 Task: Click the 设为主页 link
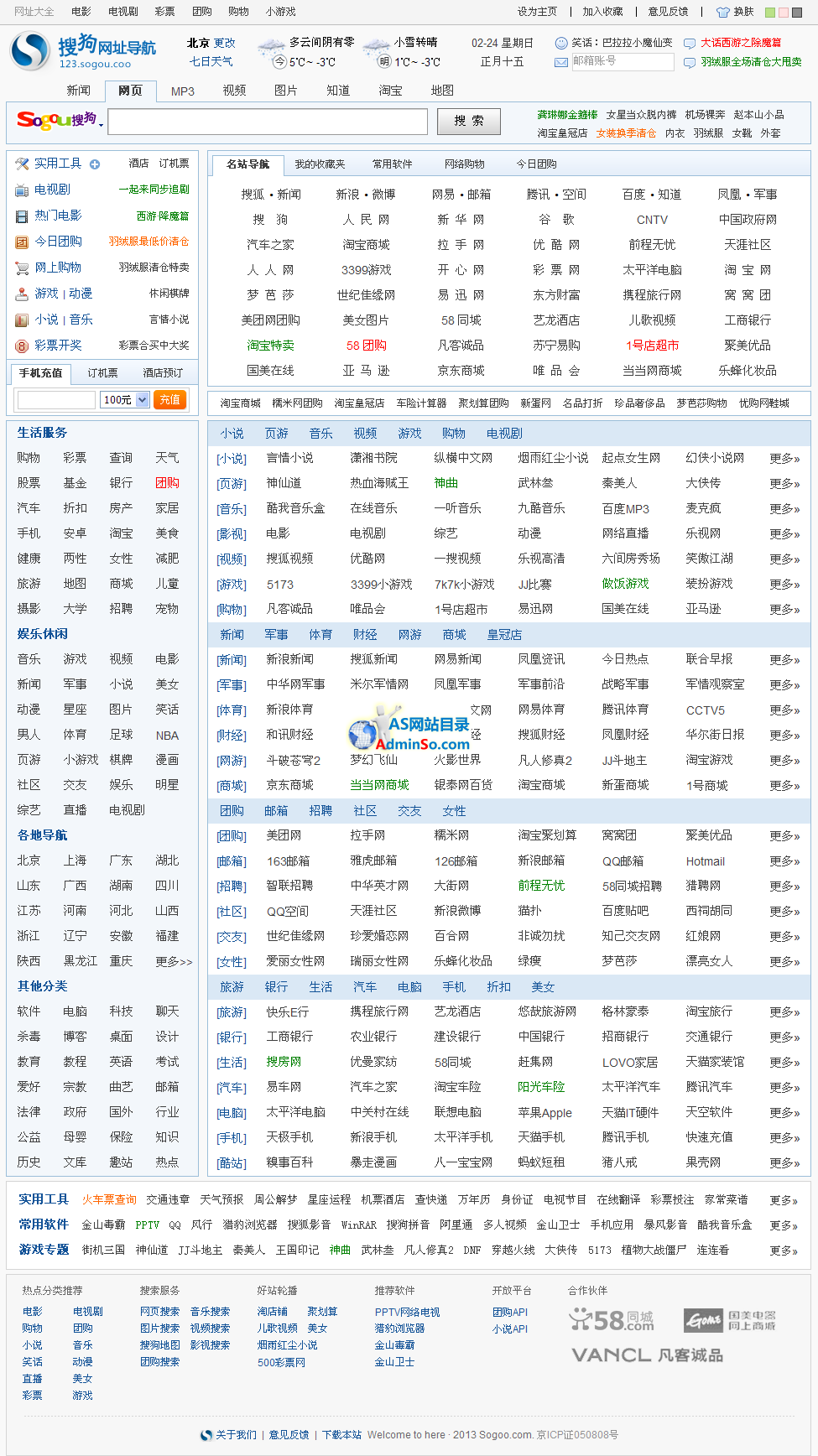pos(537,12)
